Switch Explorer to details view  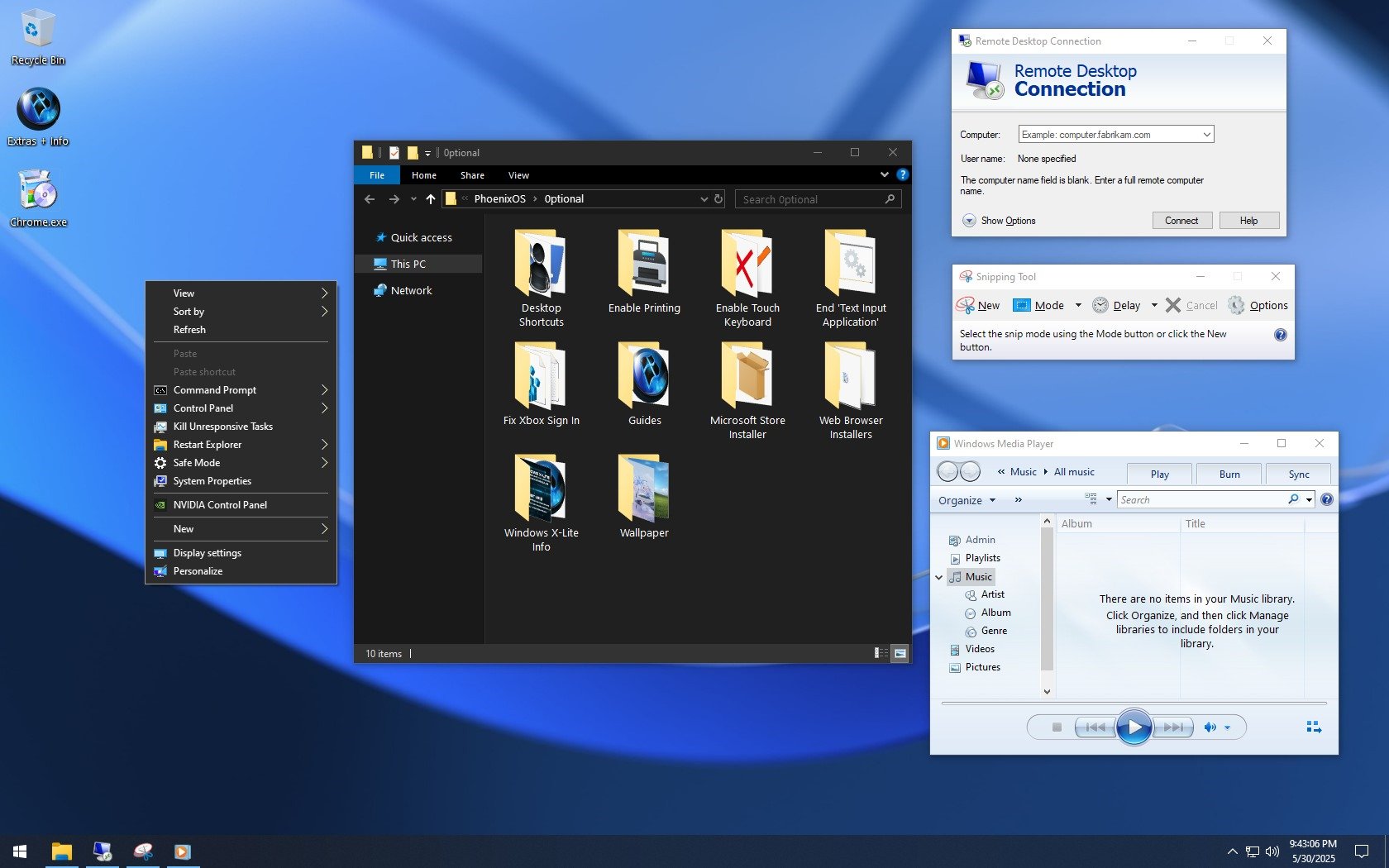point(881,653)
